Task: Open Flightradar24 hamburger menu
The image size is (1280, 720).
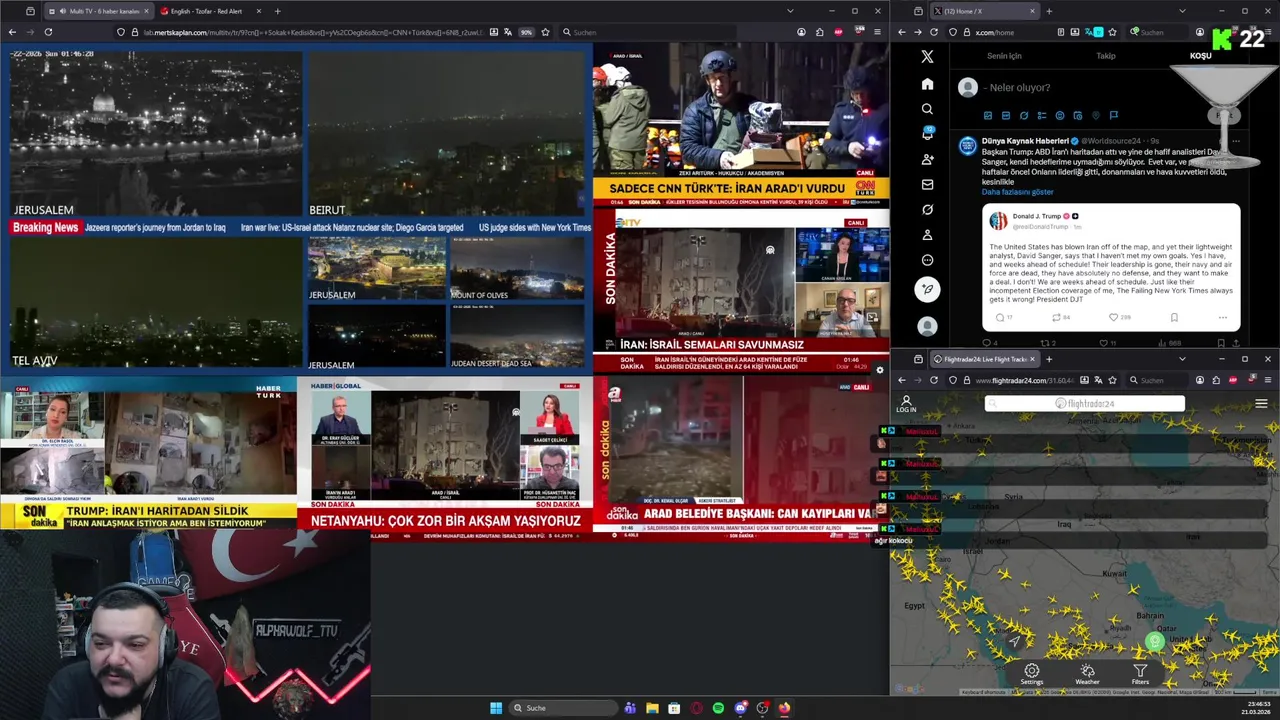Action: [1261, 404]
